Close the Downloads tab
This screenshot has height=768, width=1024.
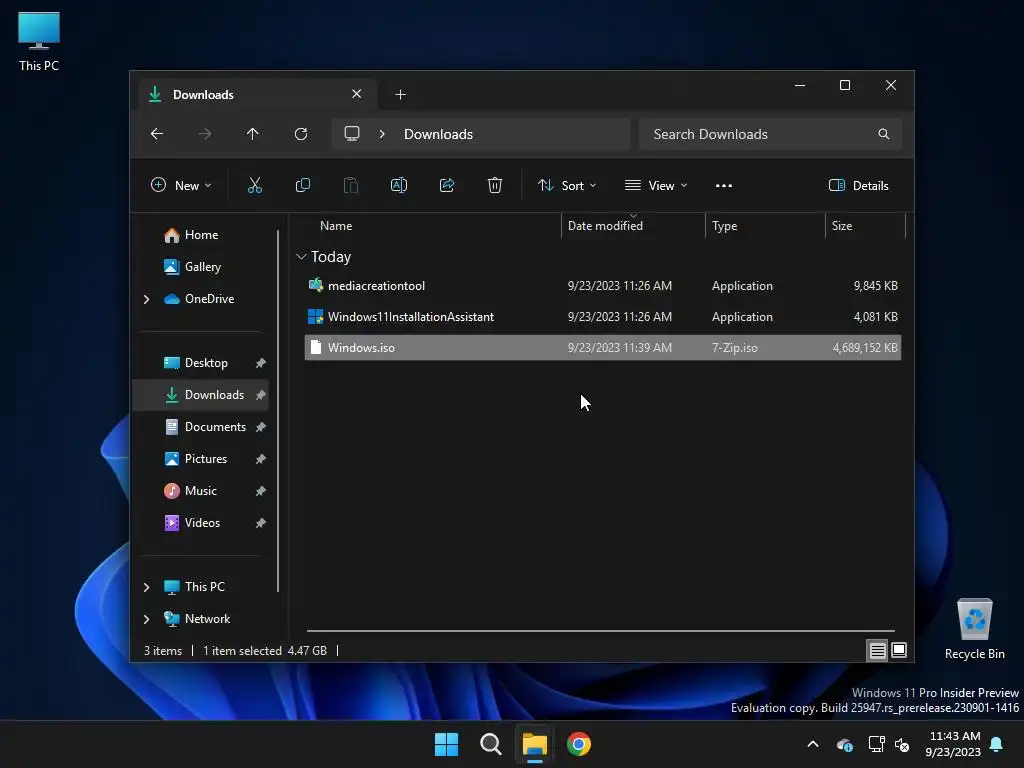coord(357,94)
